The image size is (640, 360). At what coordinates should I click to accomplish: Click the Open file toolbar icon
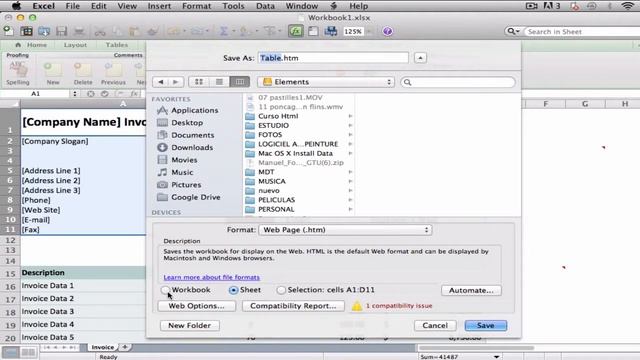point(44,31)
